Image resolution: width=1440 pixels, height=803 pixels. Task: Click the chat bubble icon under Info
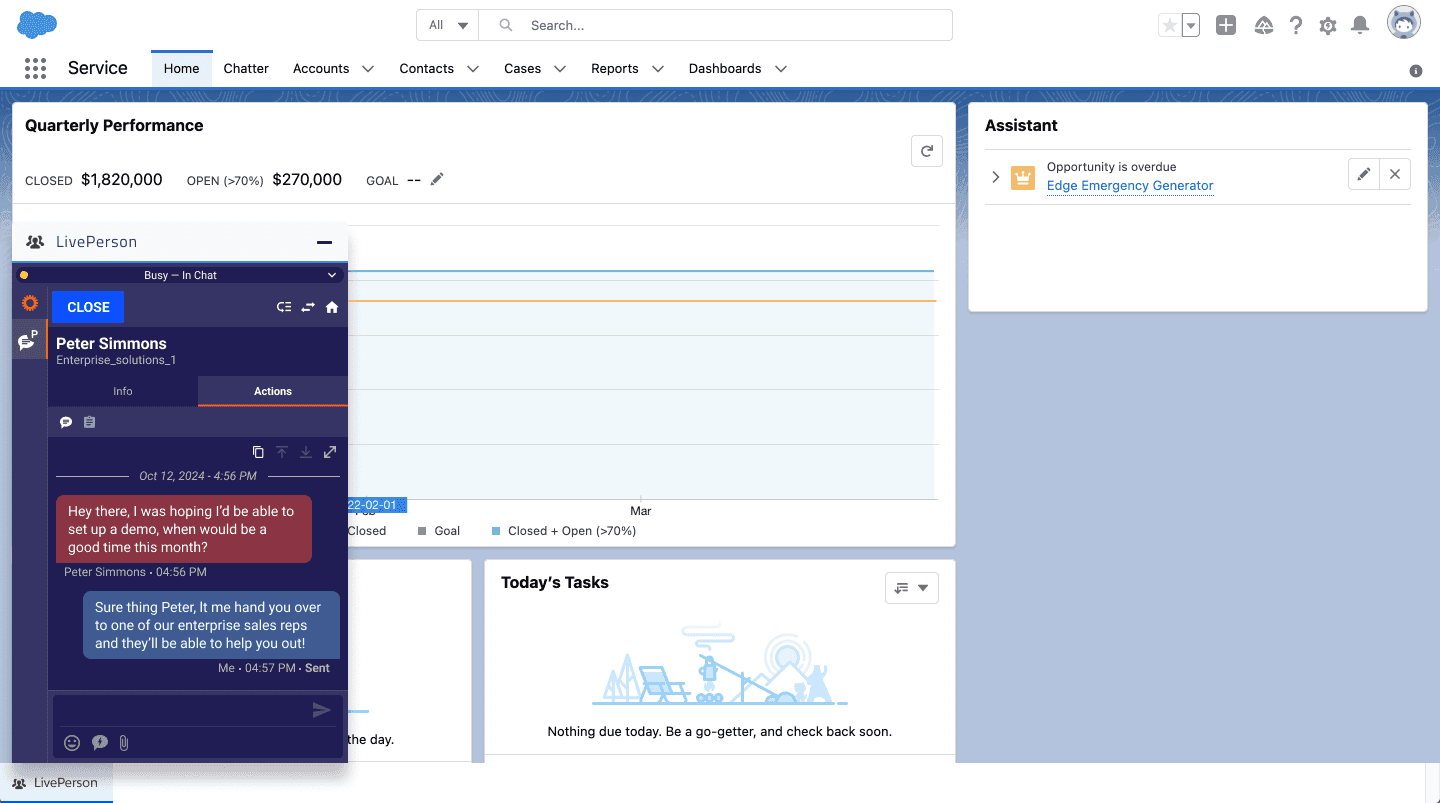point(66,422)
